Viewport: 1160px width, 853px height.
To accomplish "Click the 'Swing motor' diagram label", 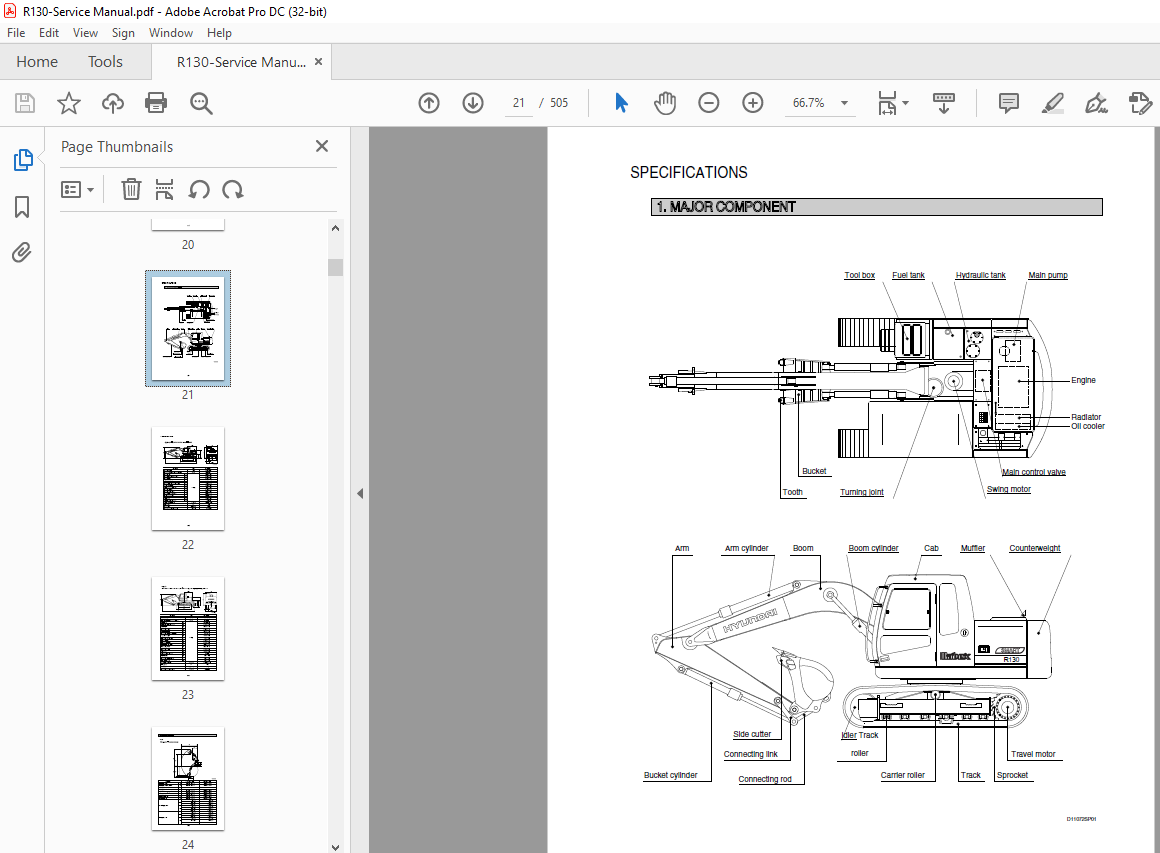I will pos(1008,489).
